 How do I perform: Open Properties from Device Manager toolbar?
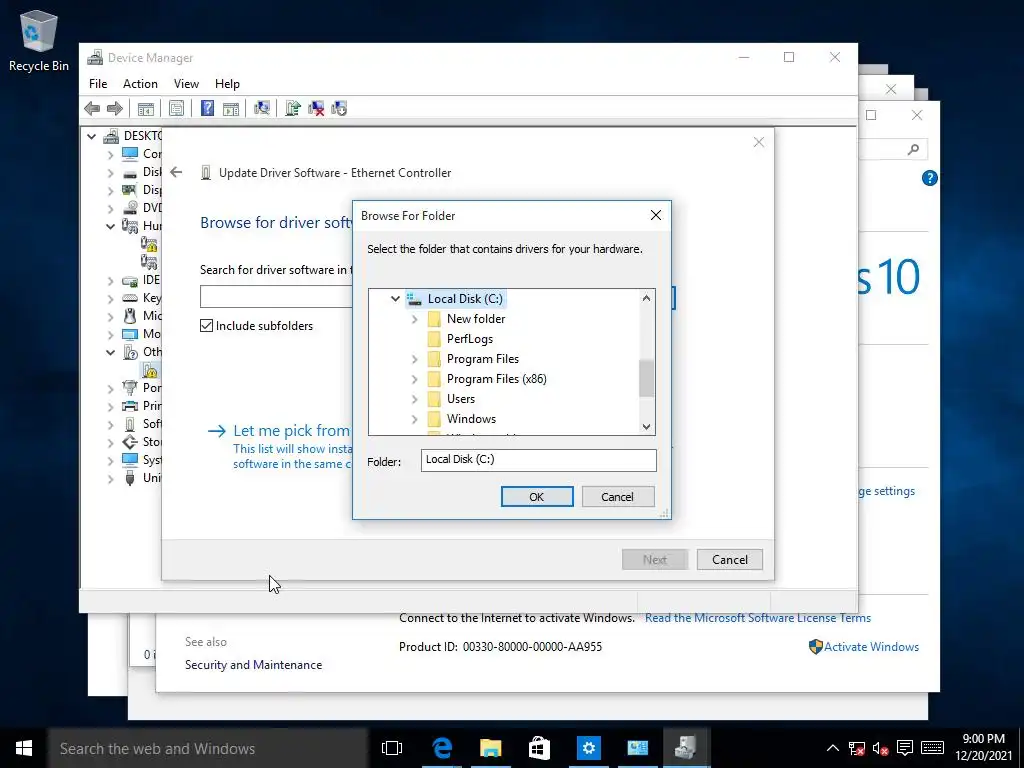point(176,108)
